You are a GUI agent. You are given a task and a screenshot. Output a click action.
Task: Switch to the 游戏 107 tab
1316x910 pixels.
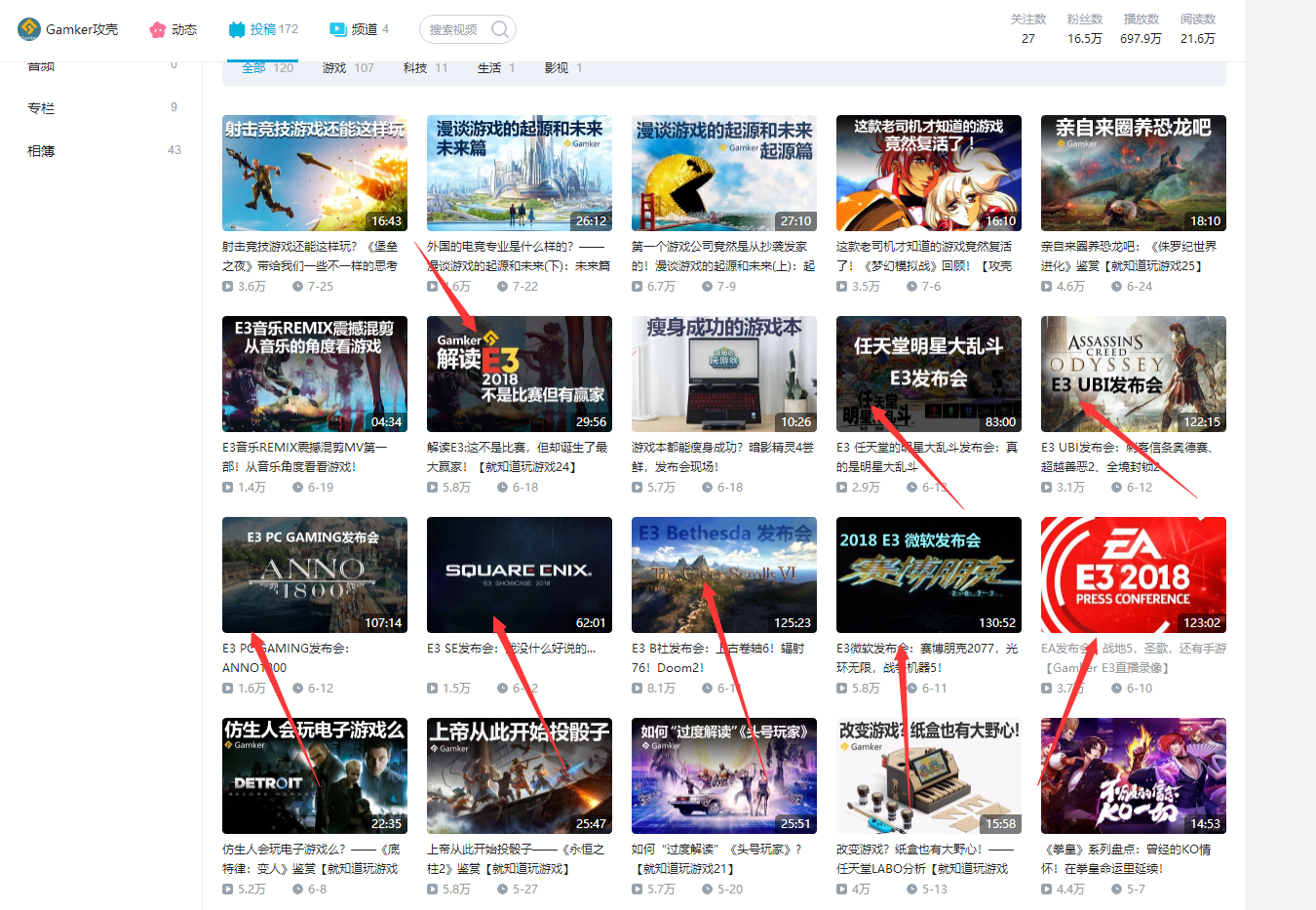348,68
